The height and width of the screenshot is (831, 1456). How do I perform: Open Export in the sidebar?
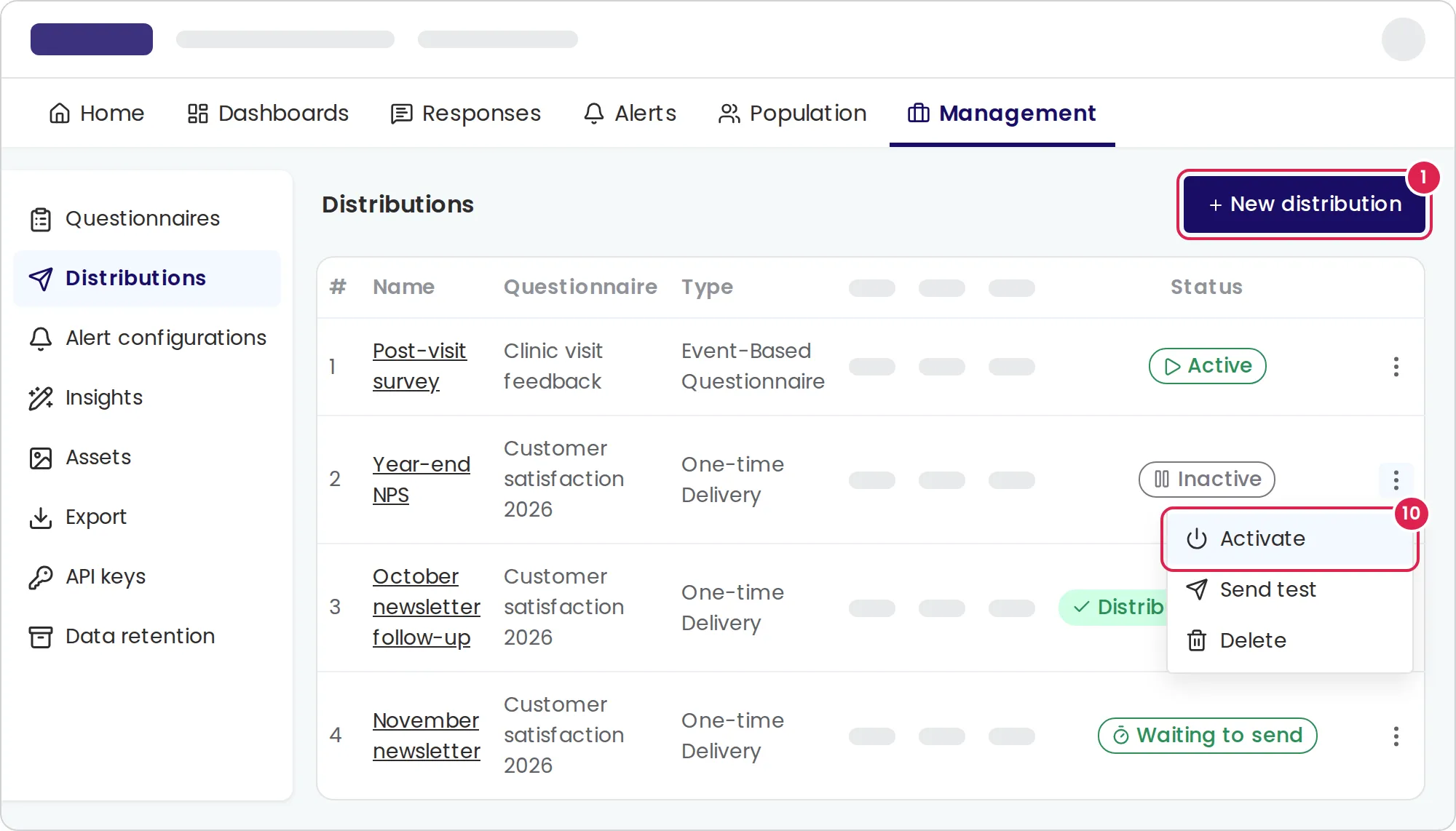[x=146, y=517]
